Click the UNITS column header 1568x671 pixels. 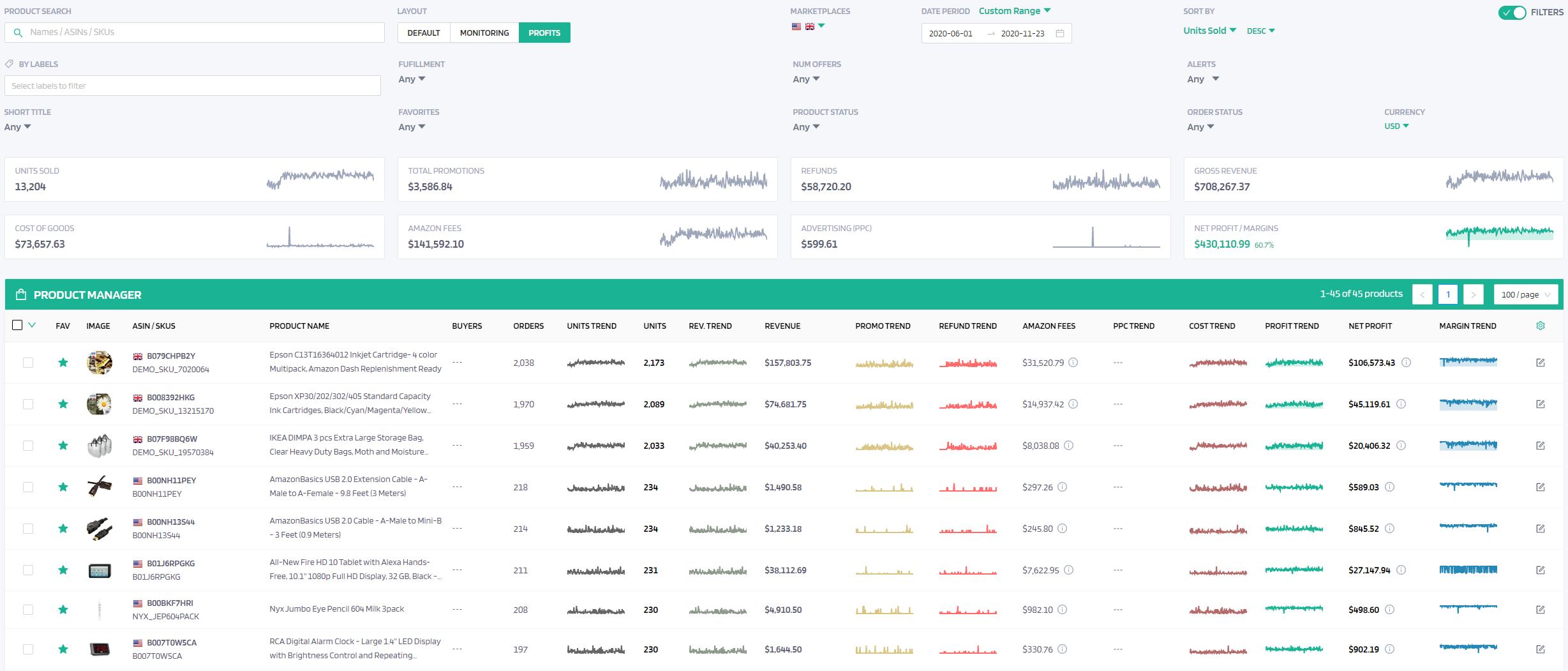coord(655,326)
